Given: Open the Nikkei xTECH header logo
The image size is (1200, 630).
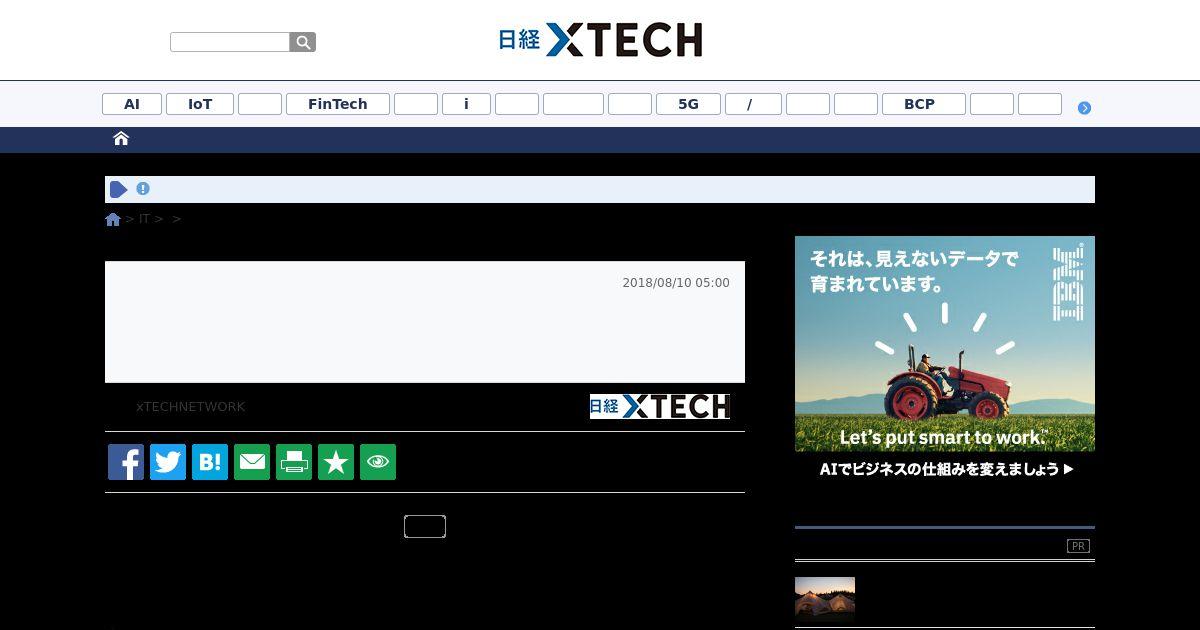Looking at the screenshot, I should (x=600, y=40).
